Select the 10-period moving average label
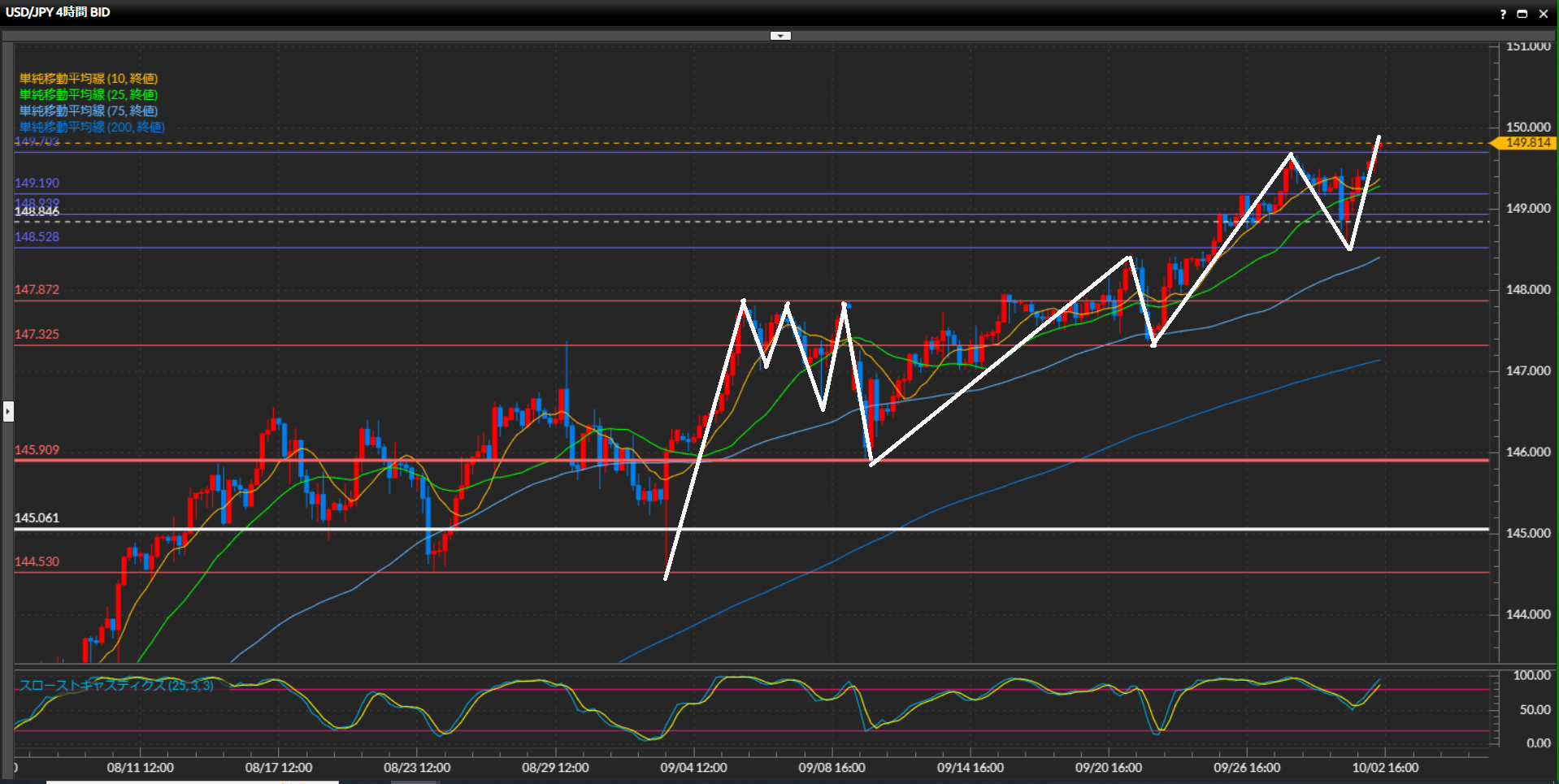The image size is (1559, 784). (89, 79)
